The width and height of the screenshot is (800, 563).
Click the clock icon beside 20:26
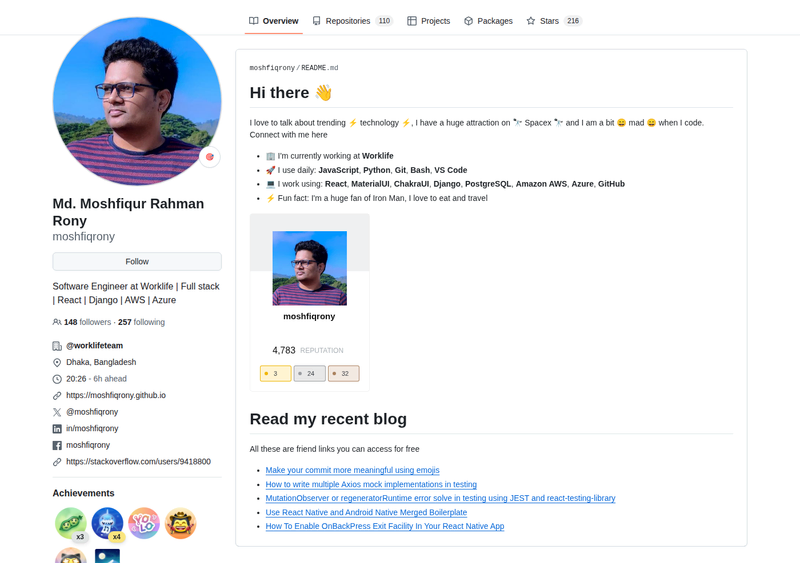pos(57,379)
